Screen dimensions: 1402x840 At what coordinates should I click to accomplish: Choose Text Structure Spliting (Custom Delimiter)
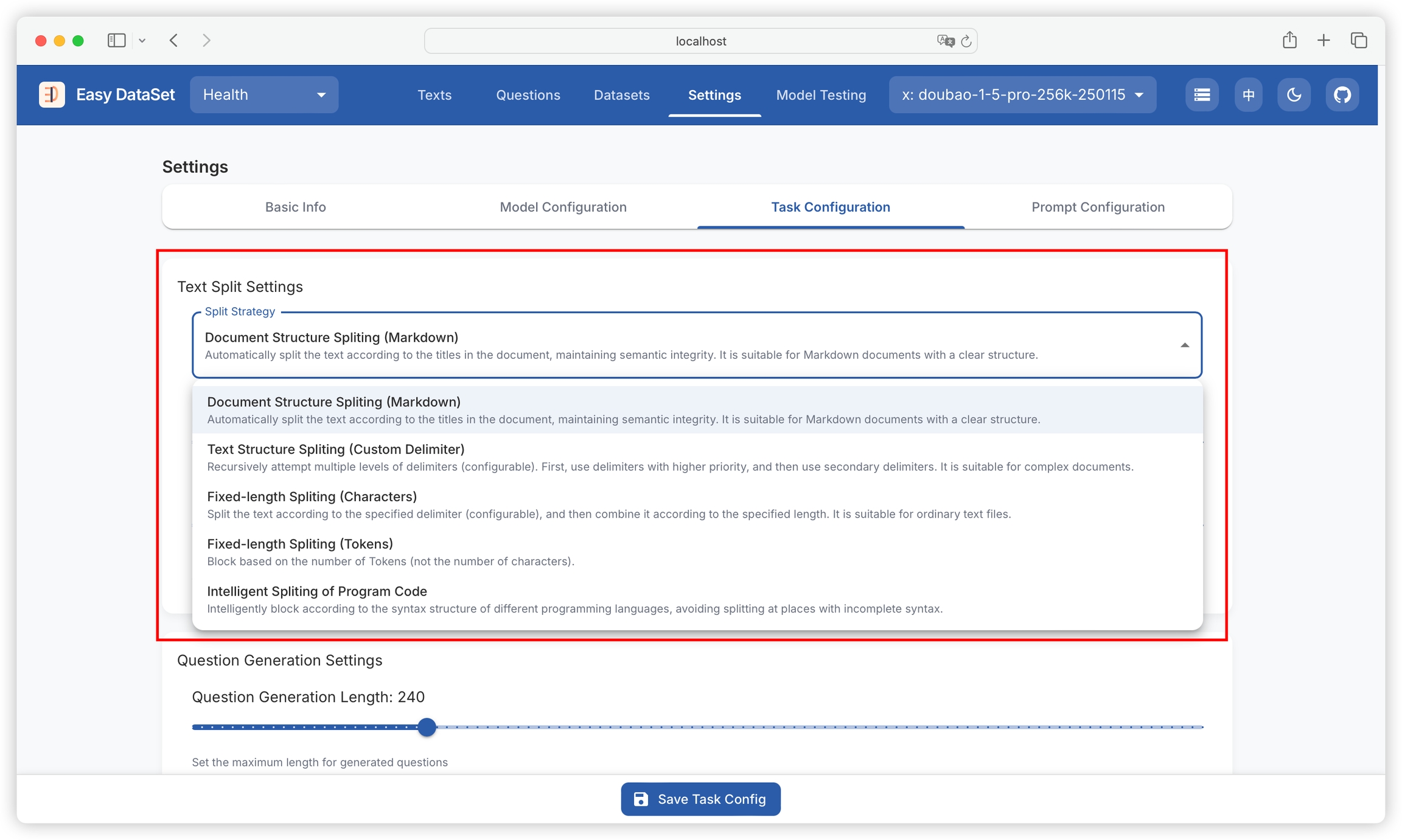click(x=335, y=450)
